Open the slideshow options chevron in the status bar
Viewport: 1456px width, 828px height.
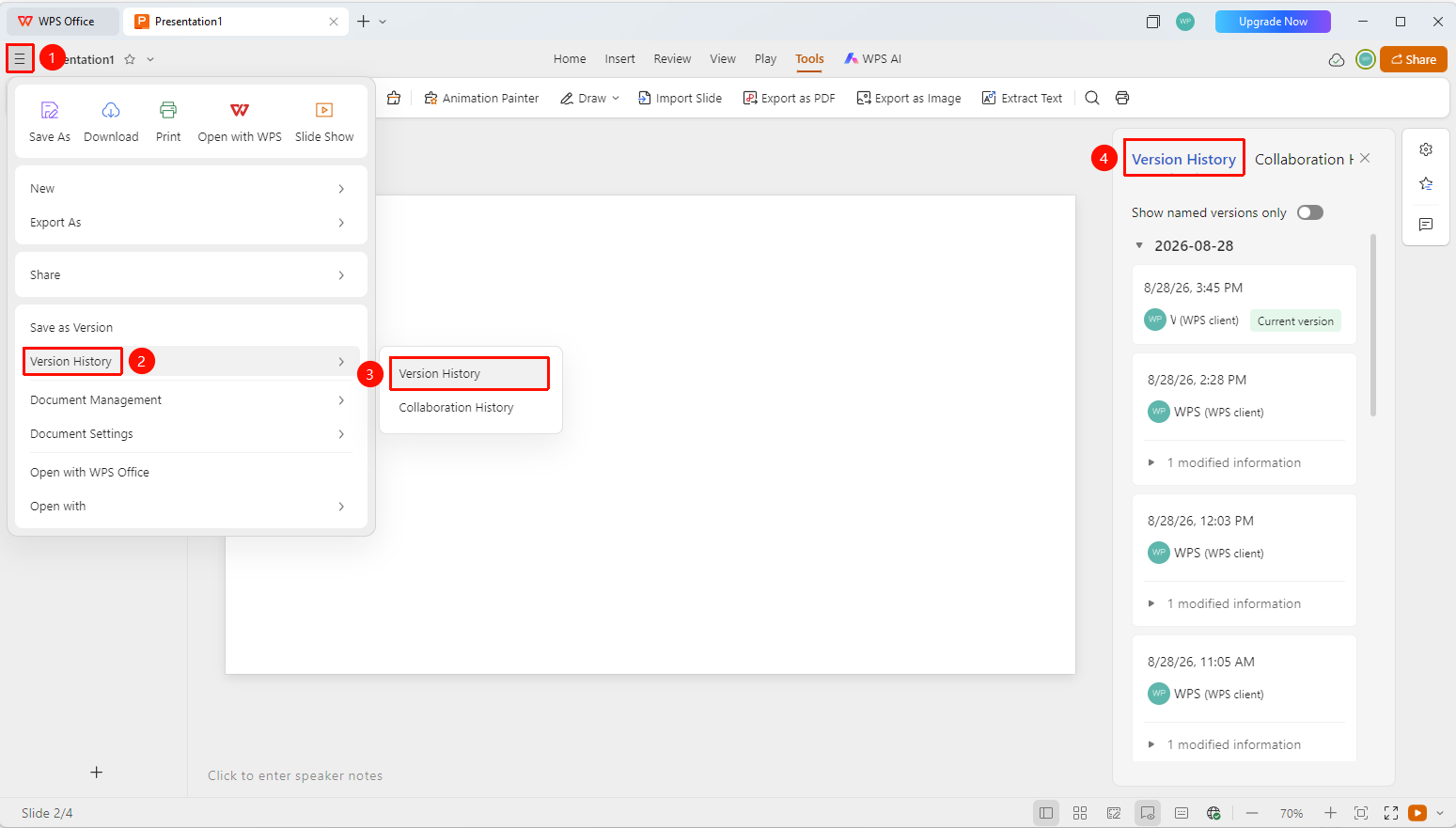pyautogui.click(x=1439, y=813)
